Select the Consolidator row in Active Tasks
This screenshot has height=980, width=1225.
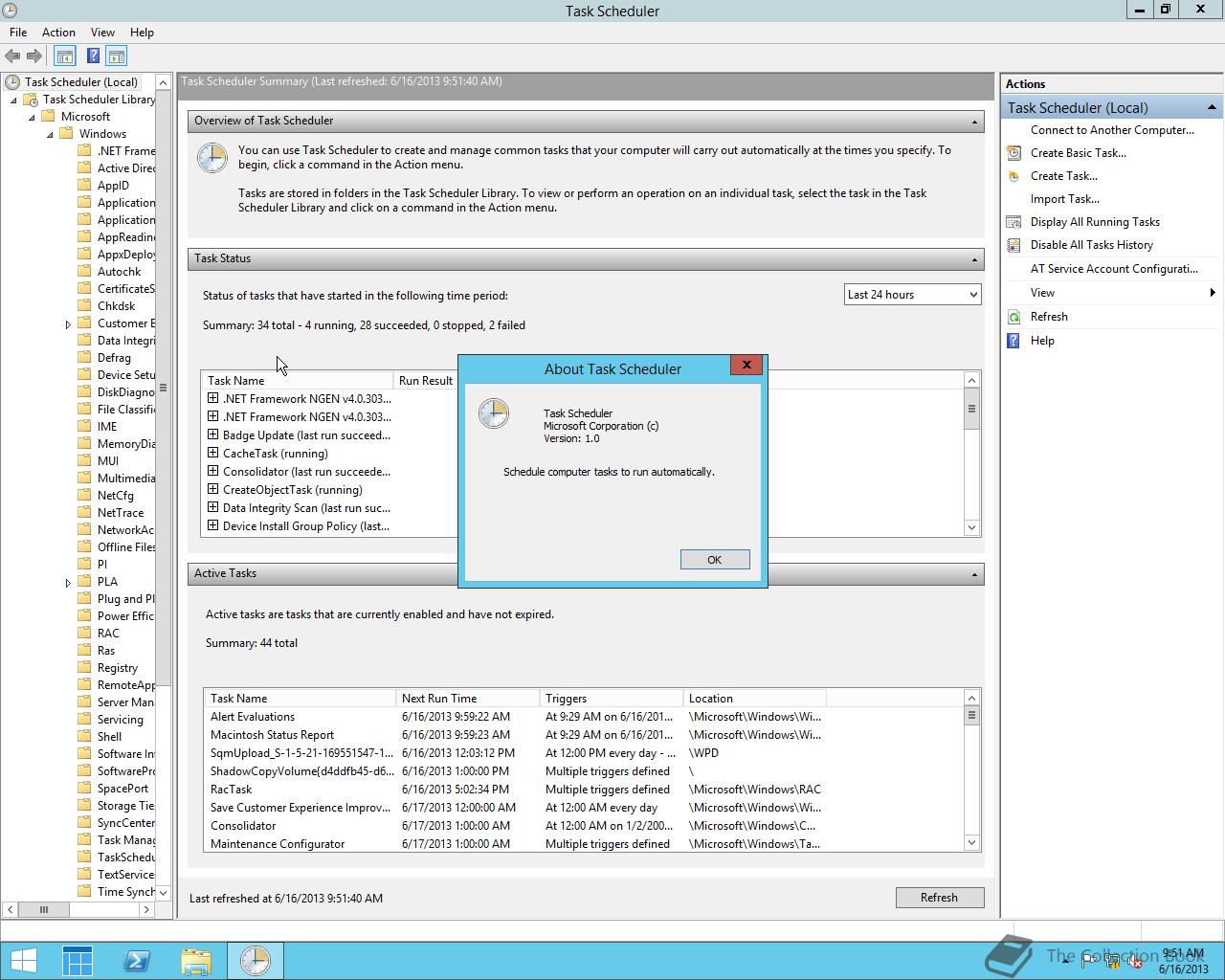pos(583,826)
